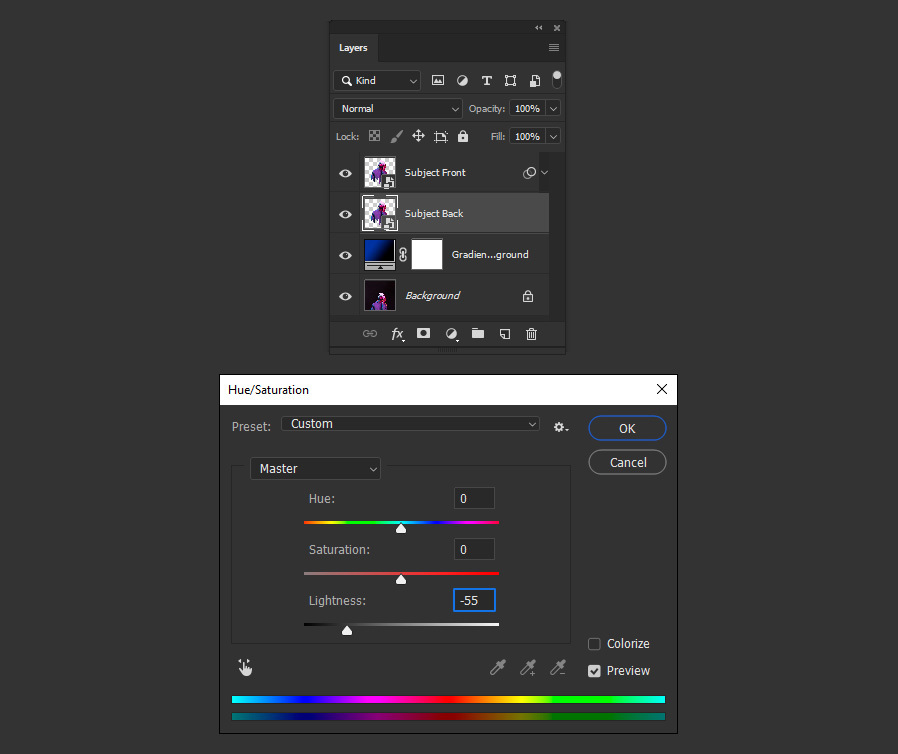Viewport: 898px width, 754px height.
Task: Create new fill or adjustment layer
Action: tap(451, 334)
